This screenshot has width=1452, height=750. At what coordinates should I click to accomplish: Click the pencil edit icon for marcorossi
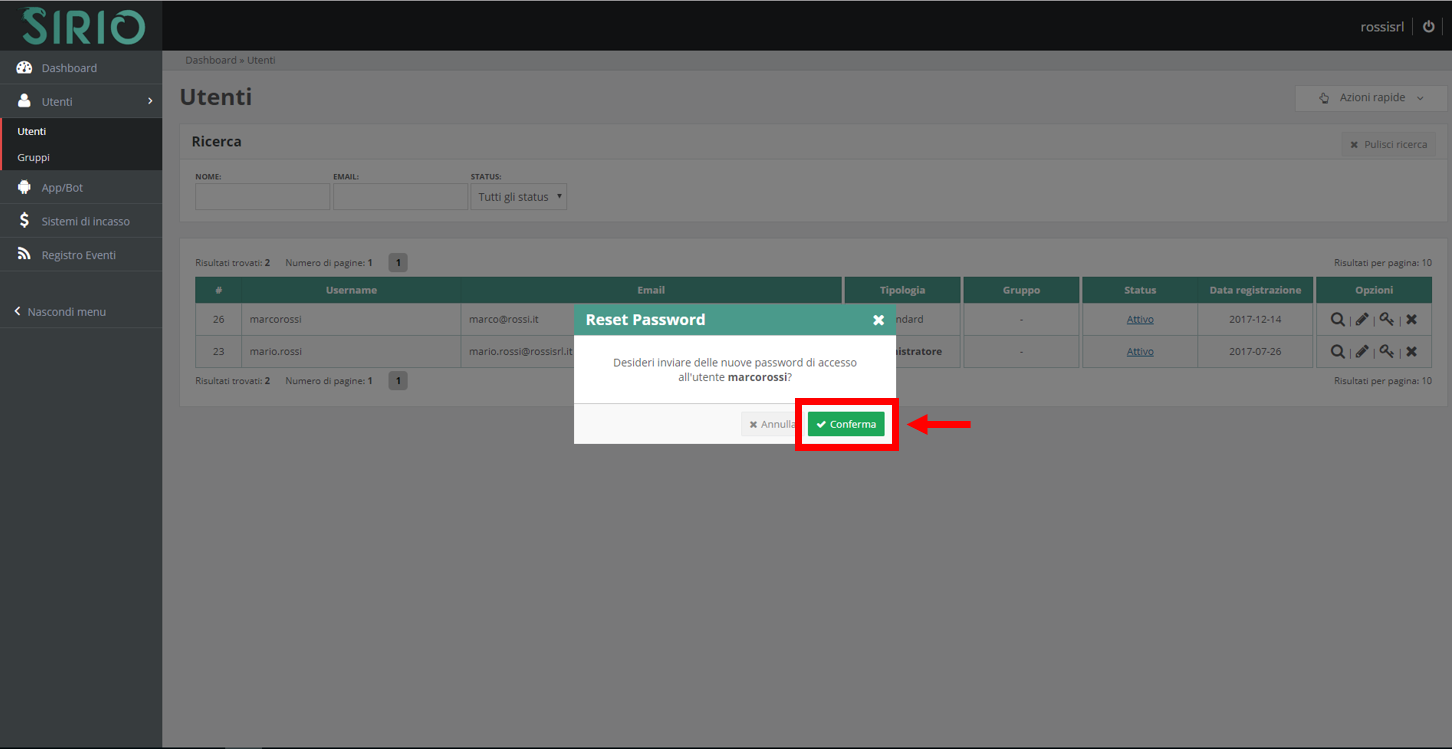[1362, 320]
